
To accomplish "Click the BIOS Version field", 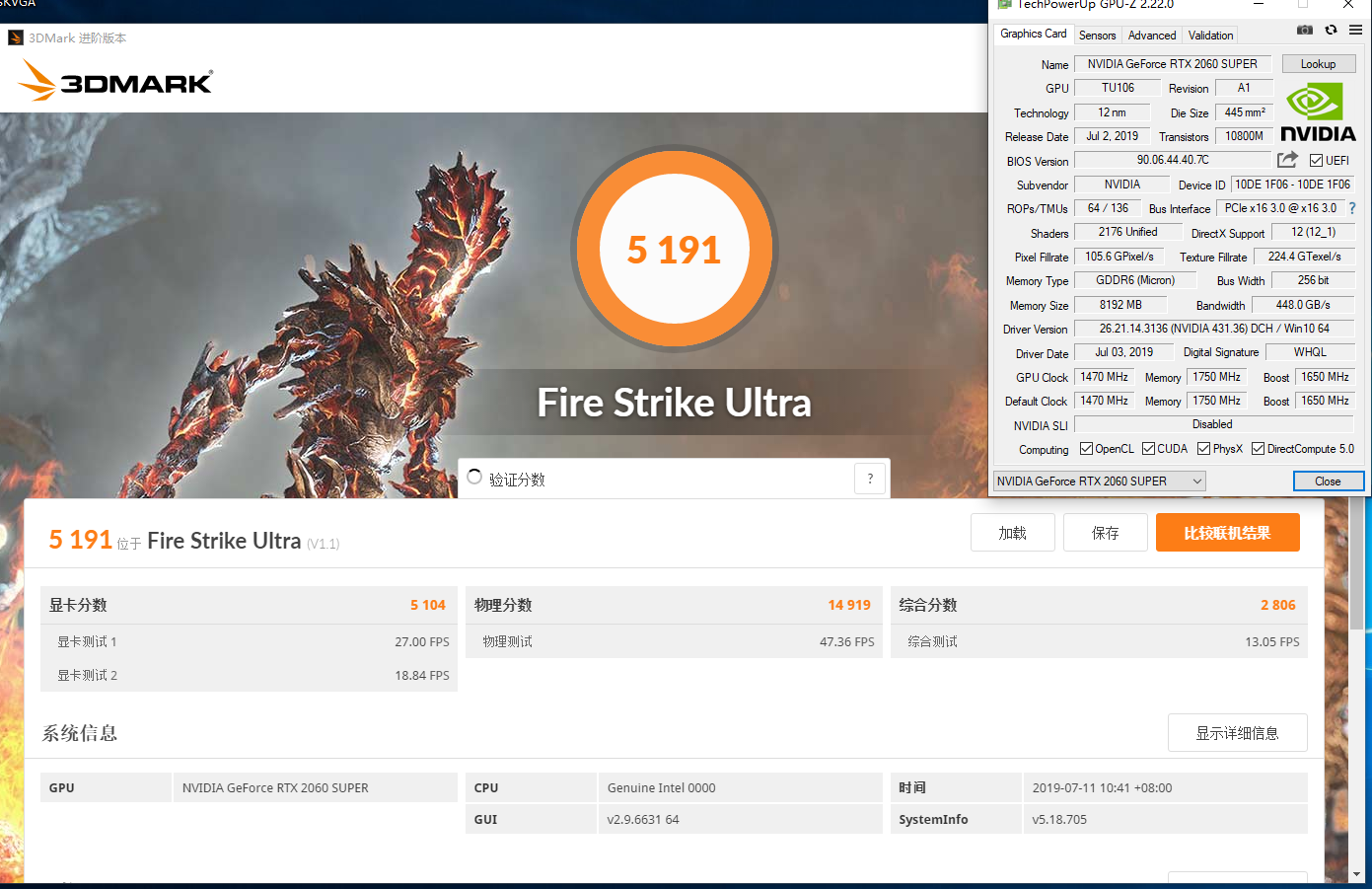I will (x=1173, y=160).
